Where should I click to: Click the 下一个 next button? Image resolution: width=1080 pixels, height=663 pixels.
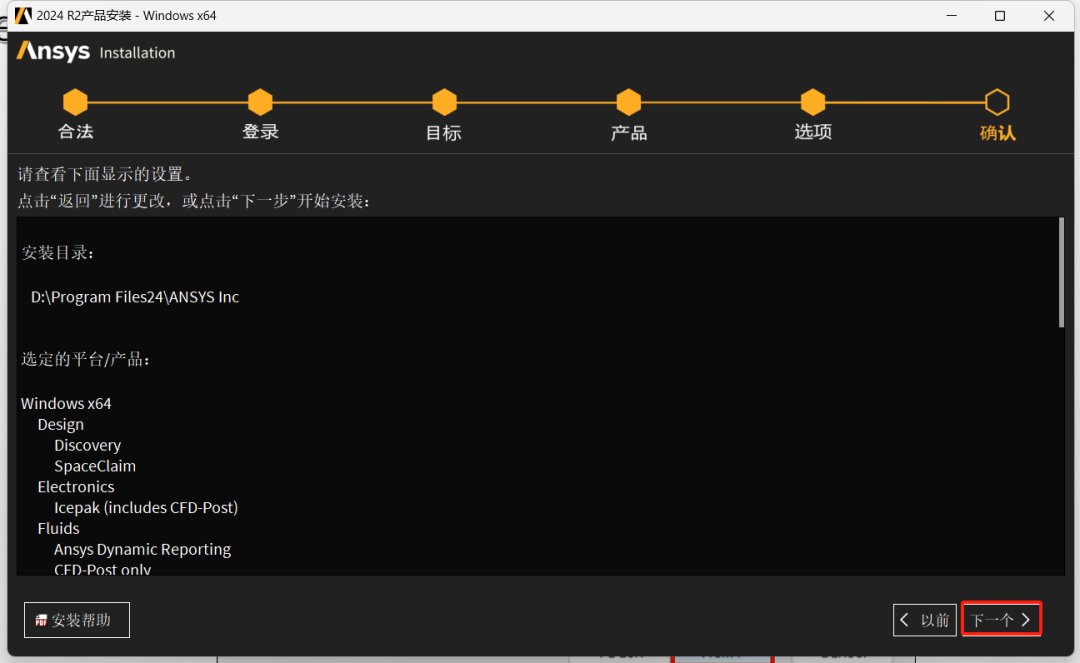[x=1001, y=620]
